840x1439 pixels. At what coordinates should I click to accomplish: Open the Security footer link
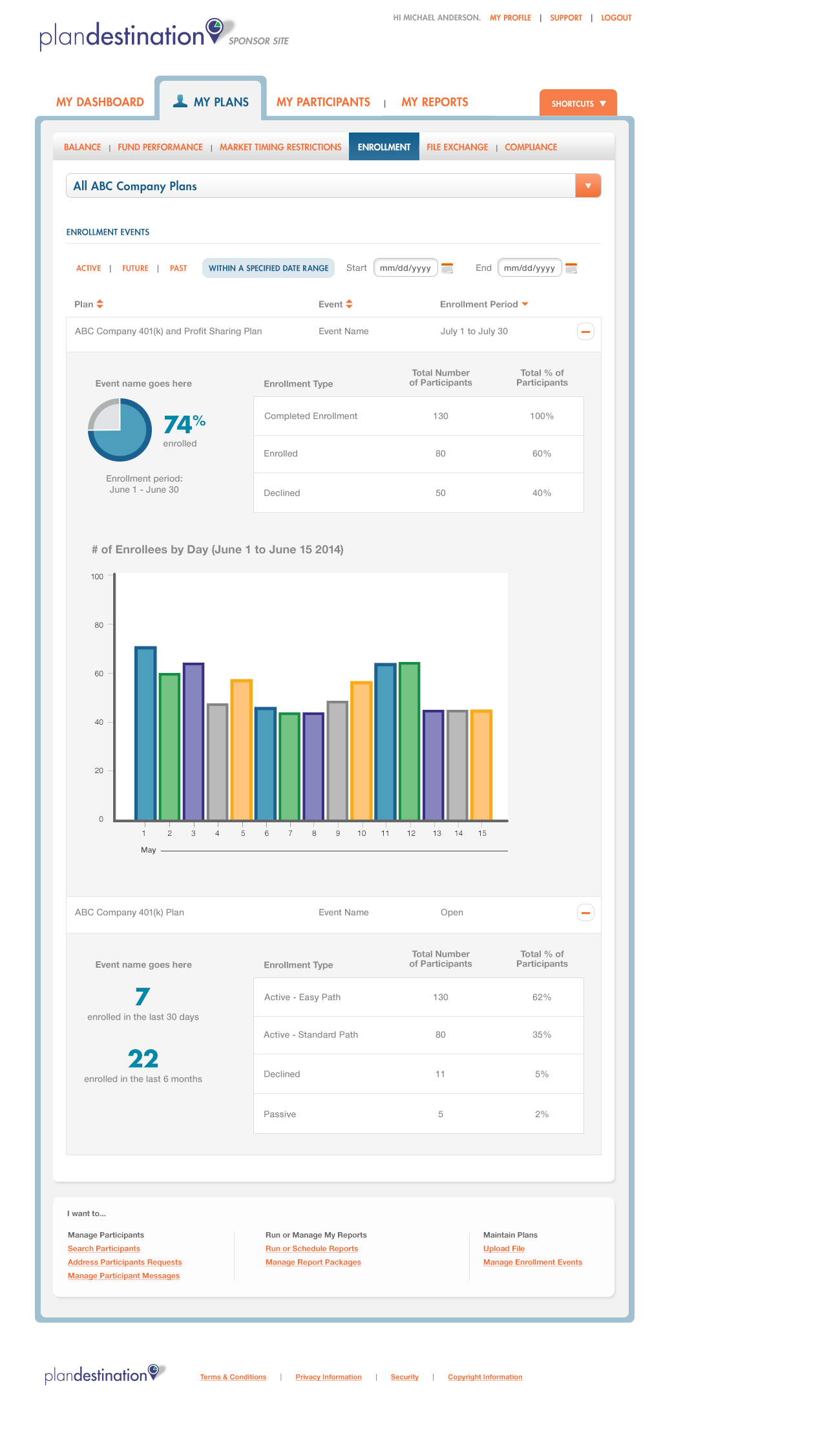(x=404, y=1377)
